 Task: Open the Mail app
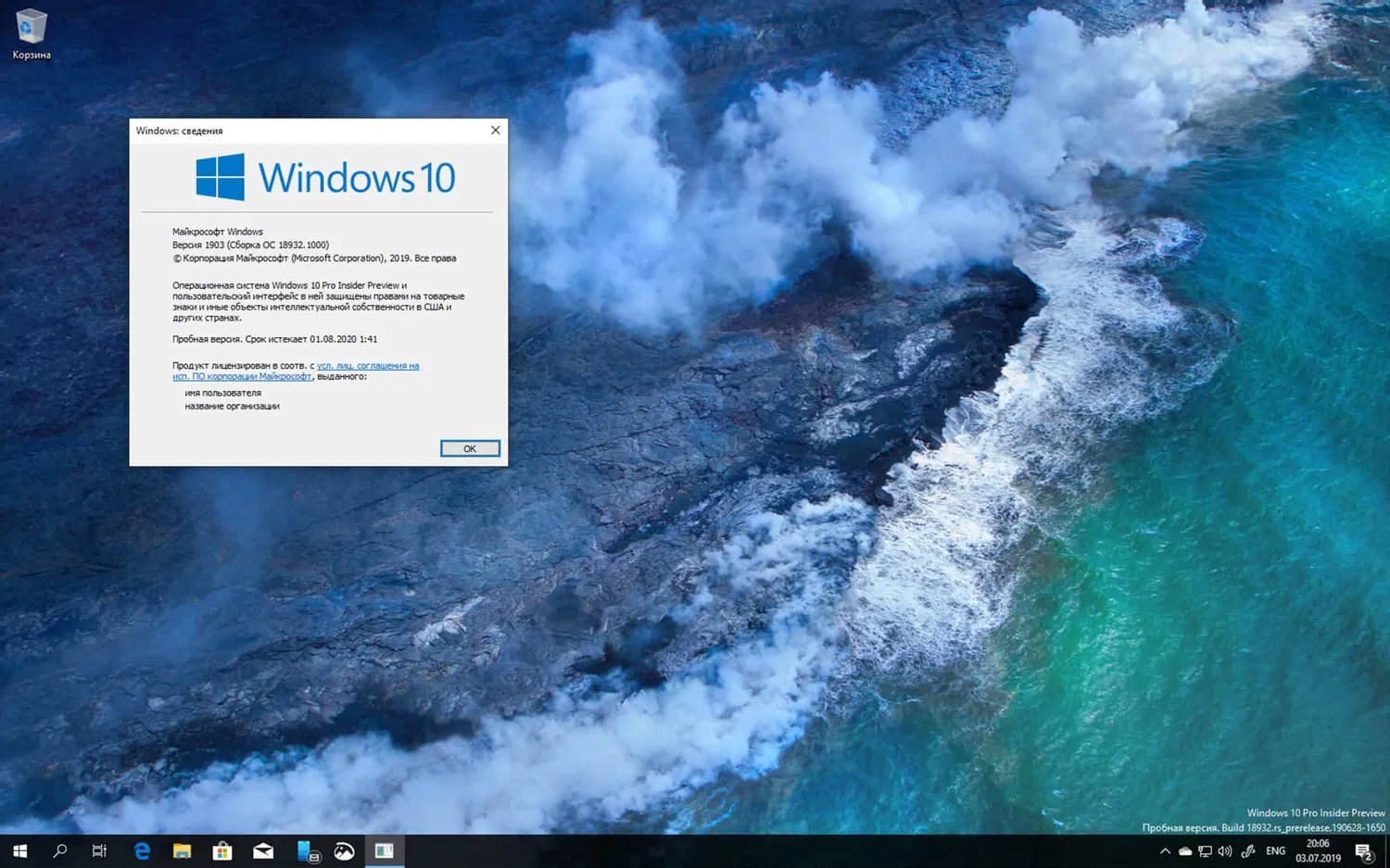pos(262,850)
